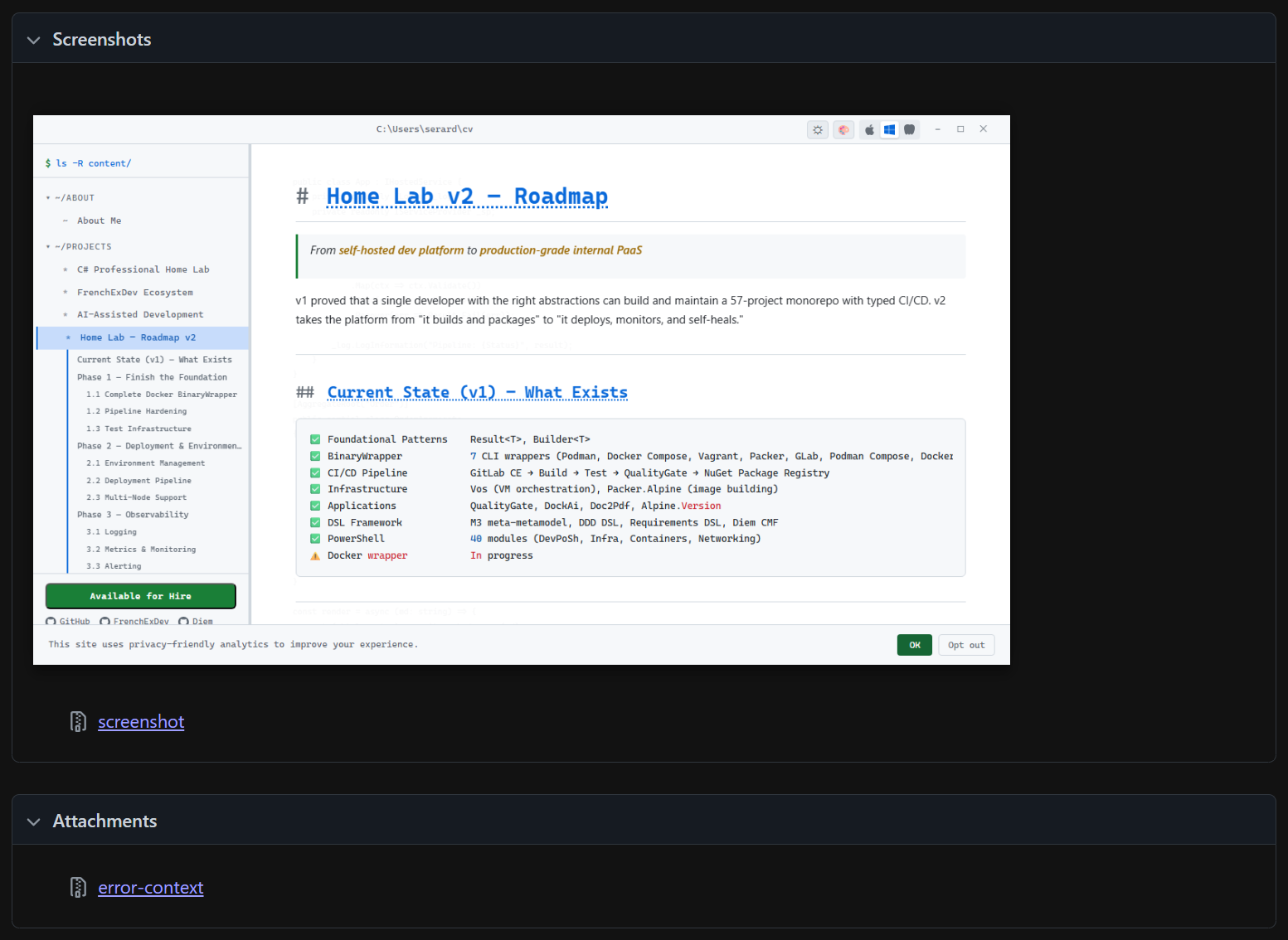
Task: Open the theme color palette picker
Action: tap(843, 129)
